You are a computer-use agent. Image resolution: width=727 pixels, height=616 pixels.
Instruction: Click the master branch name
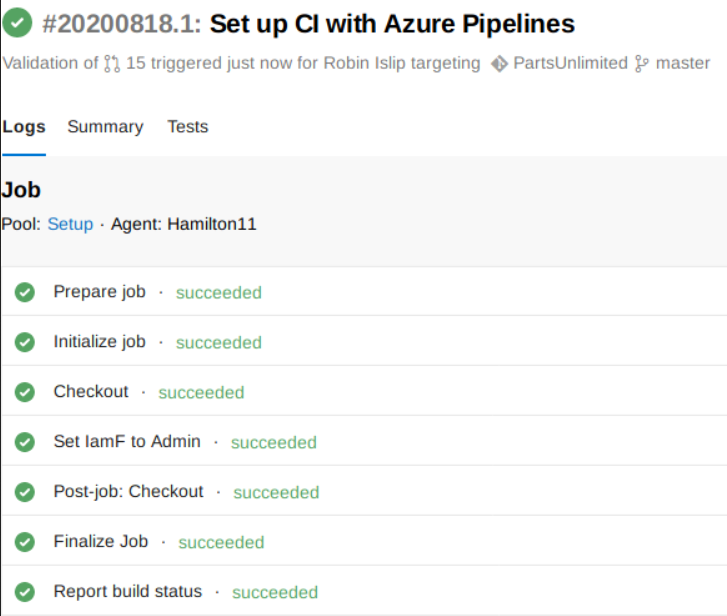683,63
